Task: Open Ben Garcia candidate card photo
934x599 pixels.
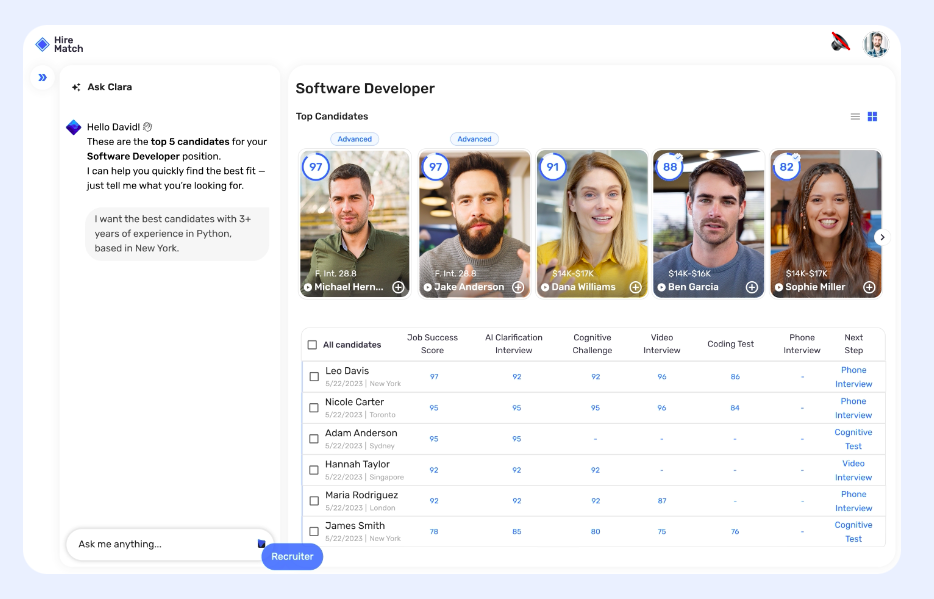Action: pos(708,223)
